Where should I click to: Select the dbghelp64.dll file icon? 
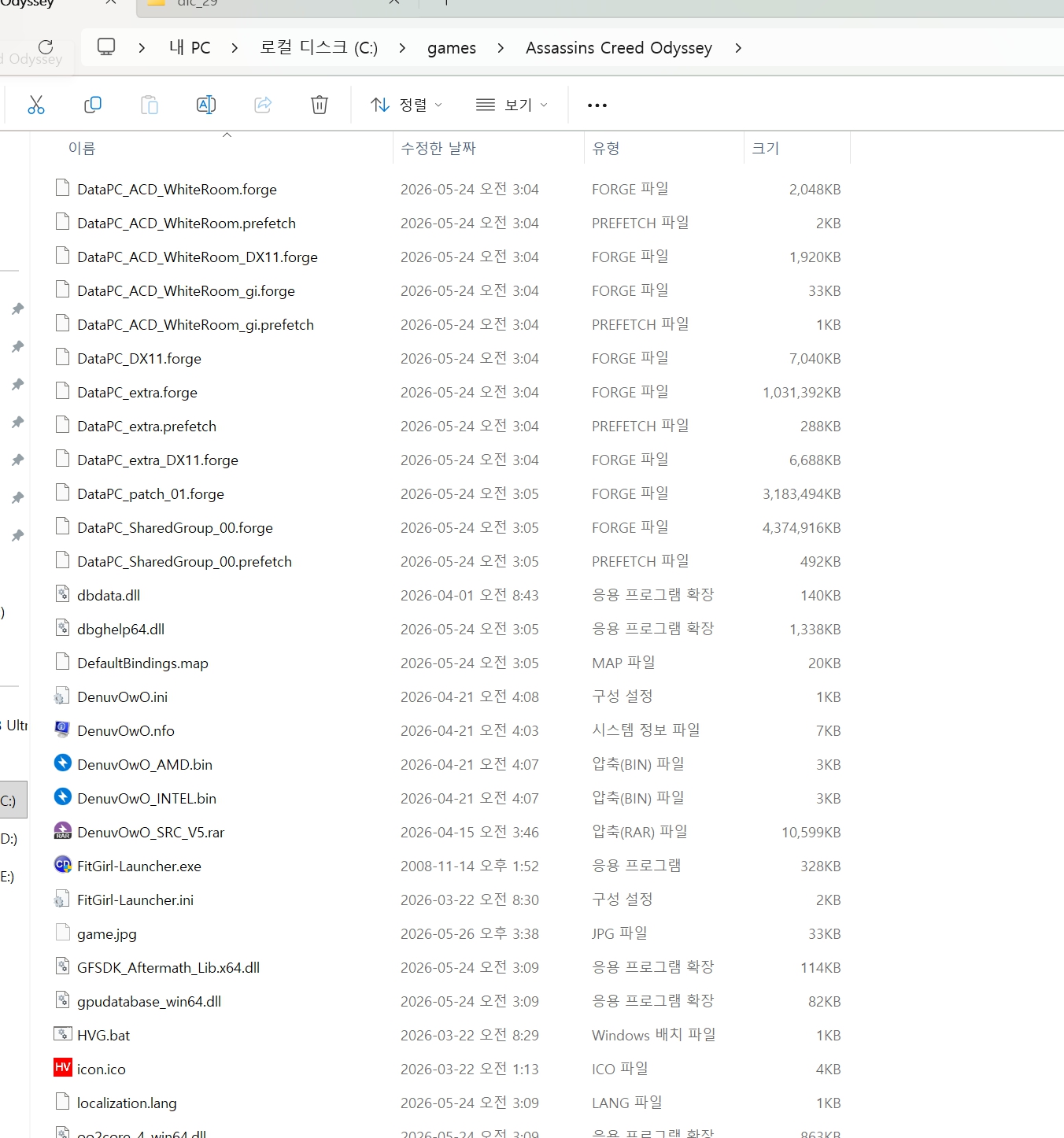pos(63,628)
